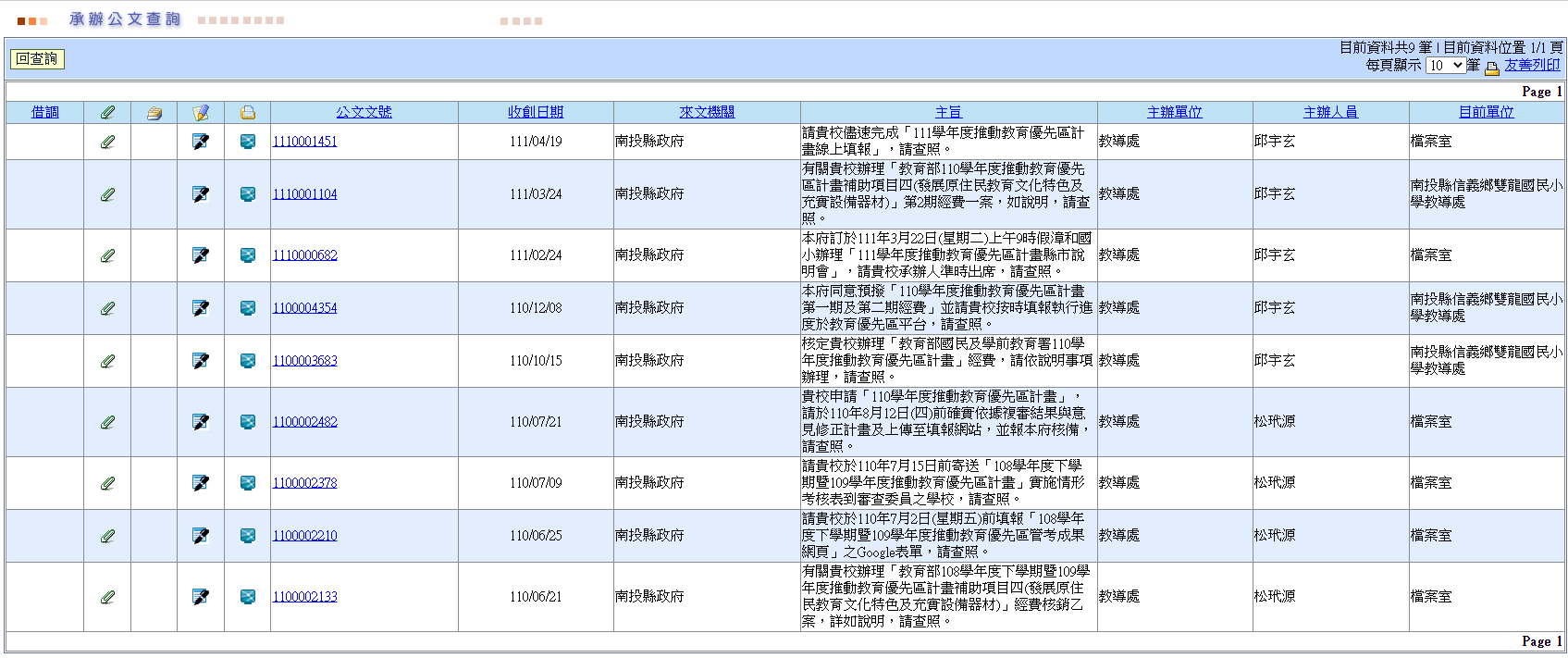Open document number 1100002378

pos(304,483)
